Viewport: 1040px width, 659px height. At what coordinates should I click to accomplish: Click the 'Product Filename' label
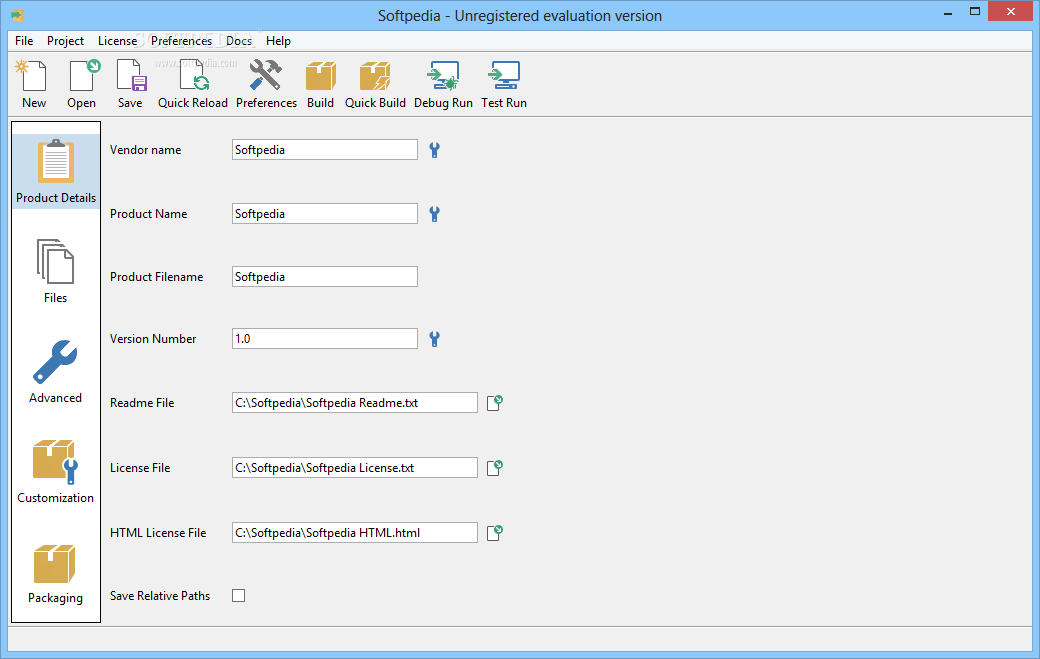[x=157, y=276]
